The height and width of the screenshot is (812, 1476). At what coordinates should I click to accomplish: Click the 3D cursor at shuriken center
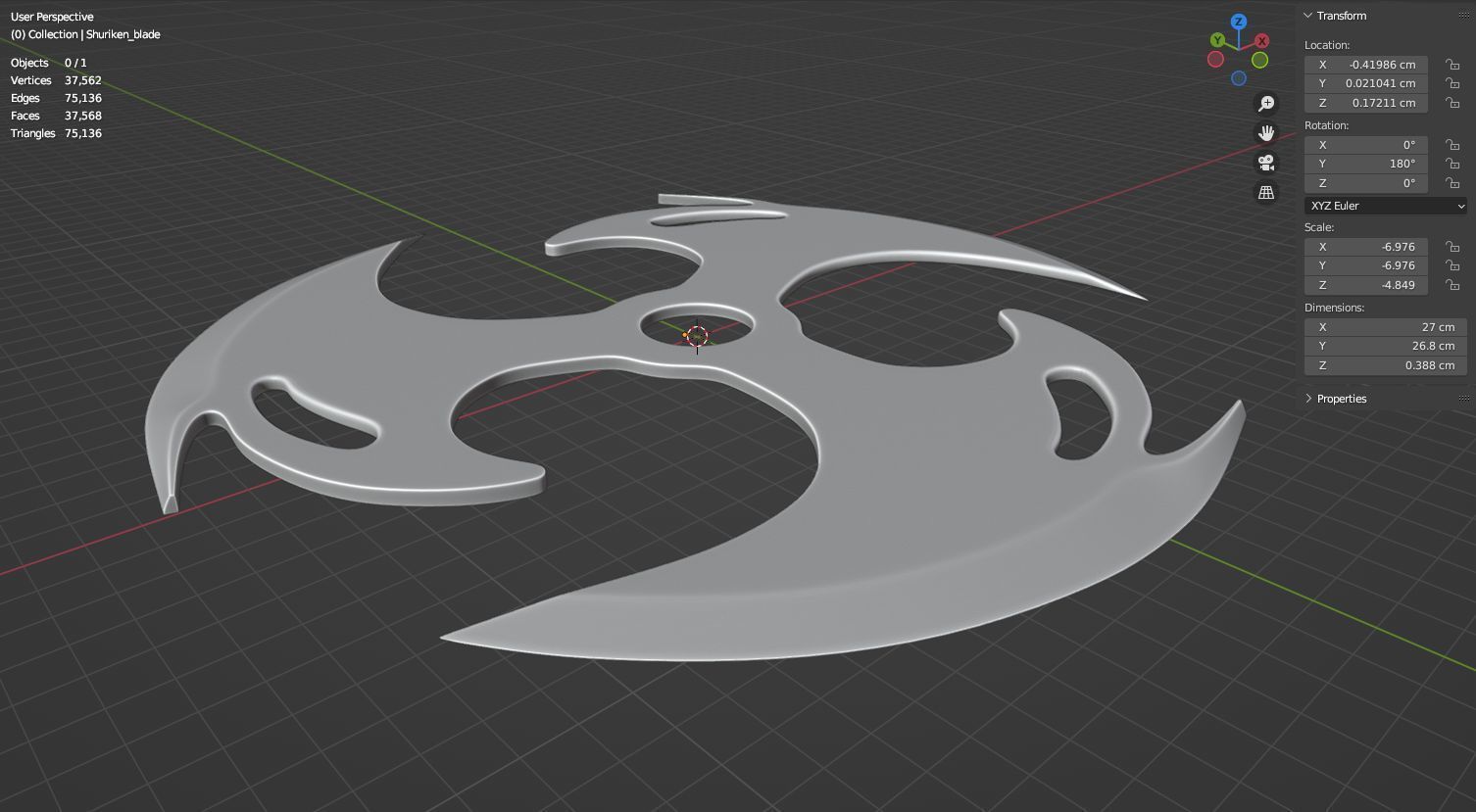696,336
